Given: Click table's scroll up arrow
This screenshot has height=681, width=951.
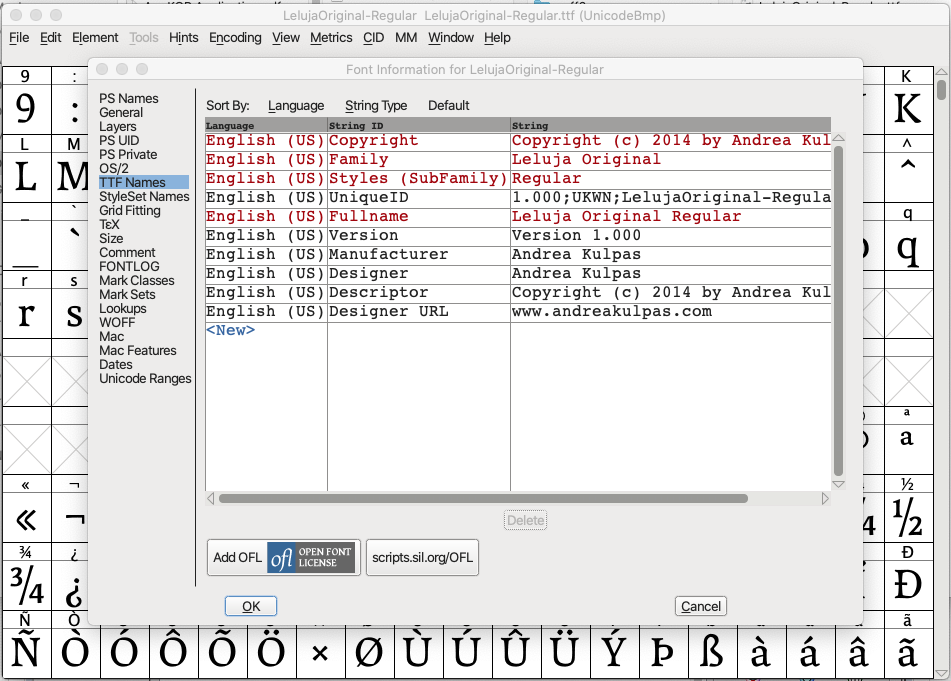Looking at the screenshot, I should [838, 138].
